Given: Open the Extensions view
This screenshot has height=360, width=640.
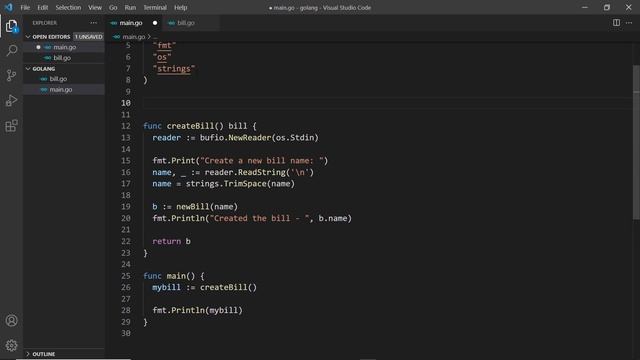Looking at the screenshot, I should 11,126.
